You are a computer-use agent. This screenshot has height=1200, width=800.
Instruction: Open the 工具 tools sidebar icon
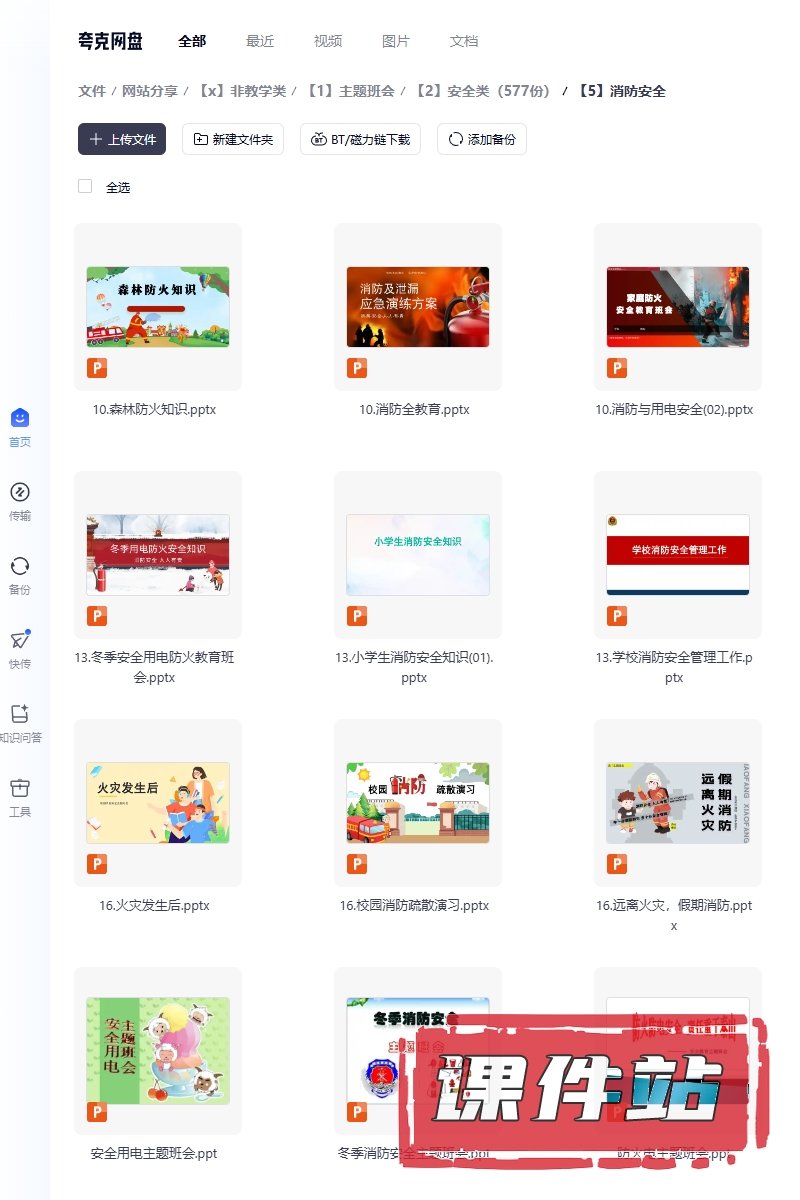click(20, 789)
